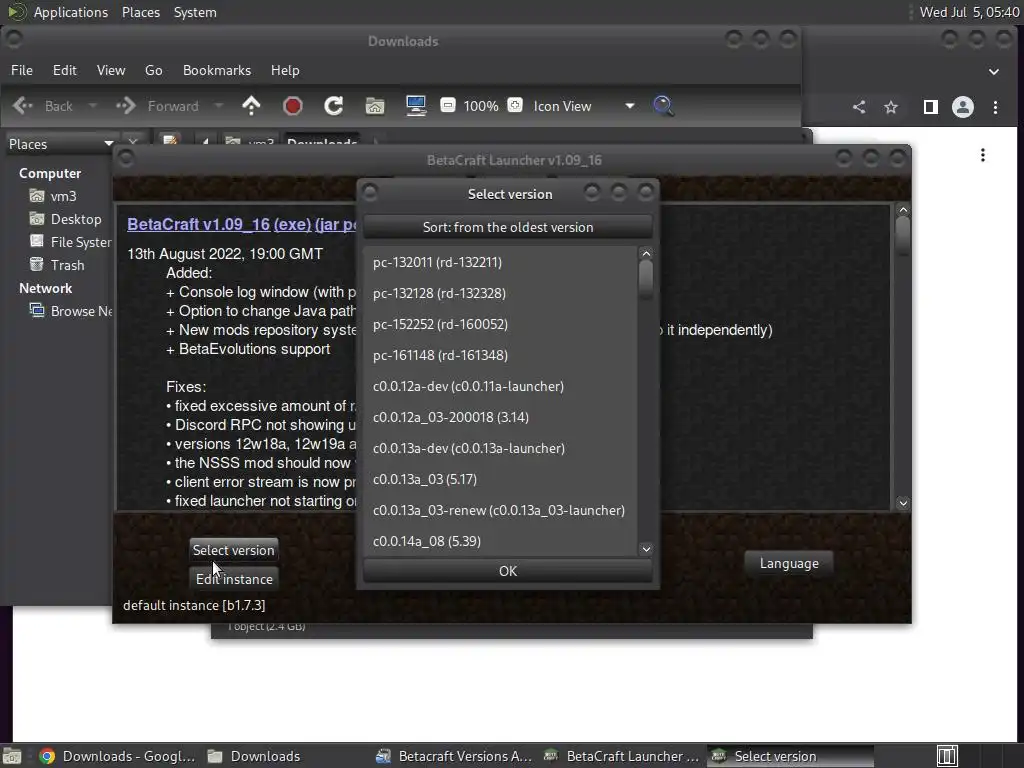Screen dimensions: 1024x768
Task: Open Chrome profile avatar icon
Action: pyautogui.click(x=963, y=107)
